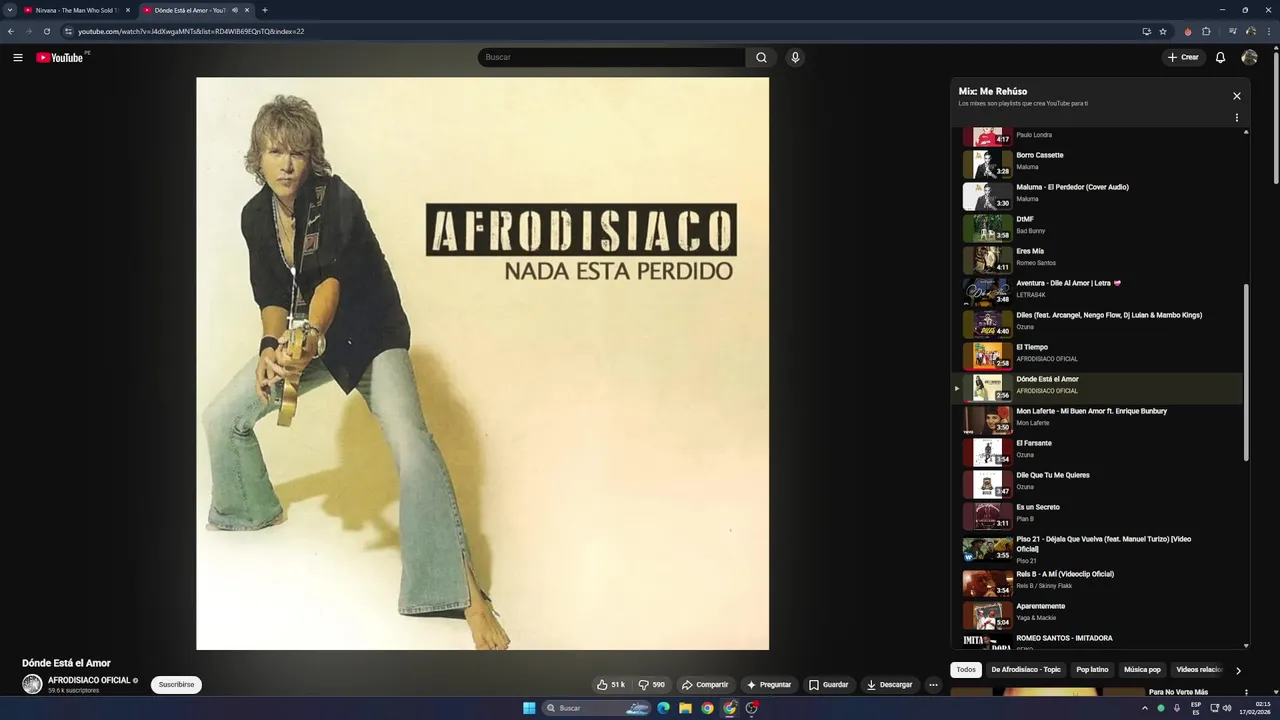This screenshot has width=1280, height=720.
Task: Select the De Afrodisiaco - Topic chip
Action: pos(1026,670)
